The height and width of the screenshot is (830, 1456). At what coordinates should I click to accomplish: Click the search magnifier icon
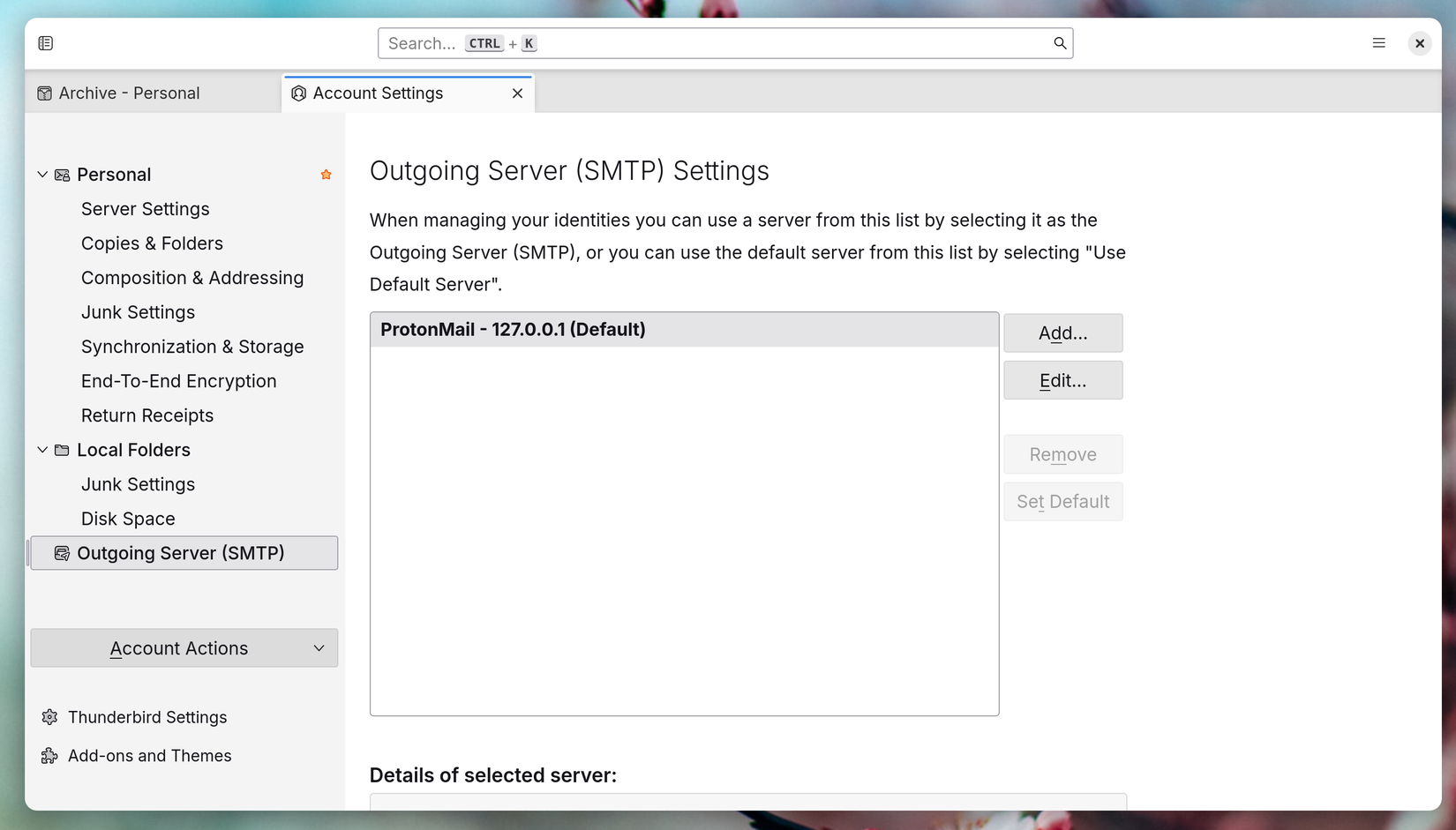[1060, 43]
